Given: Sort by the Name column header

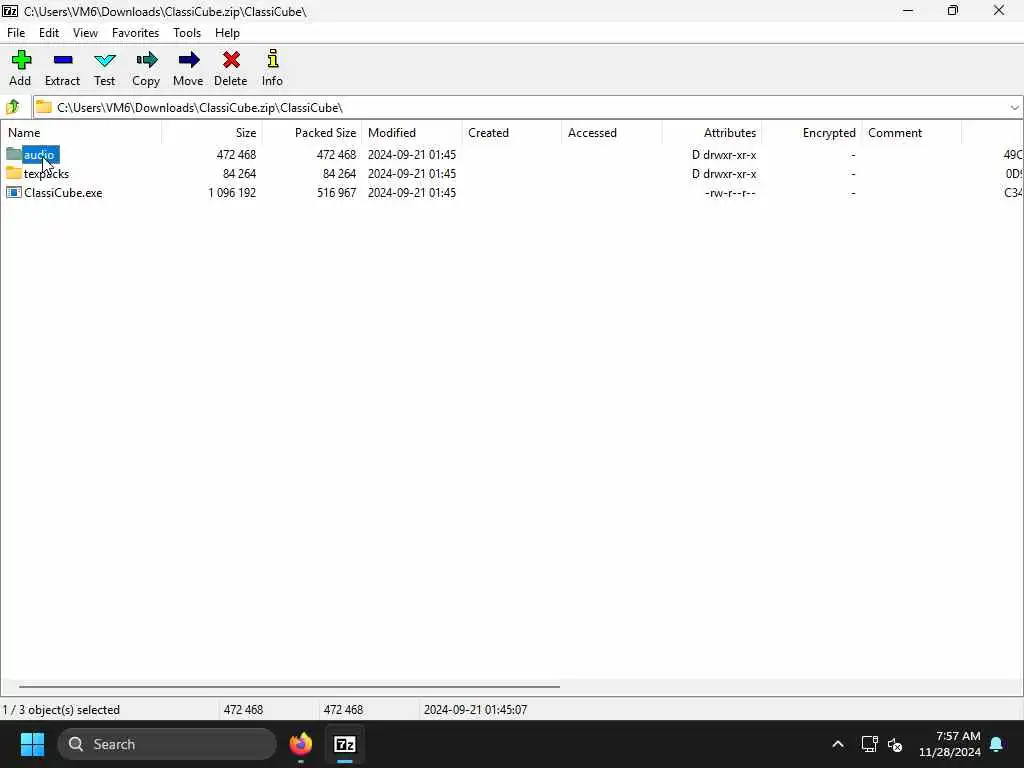Looking at the screenshot, I should [81, 133].
